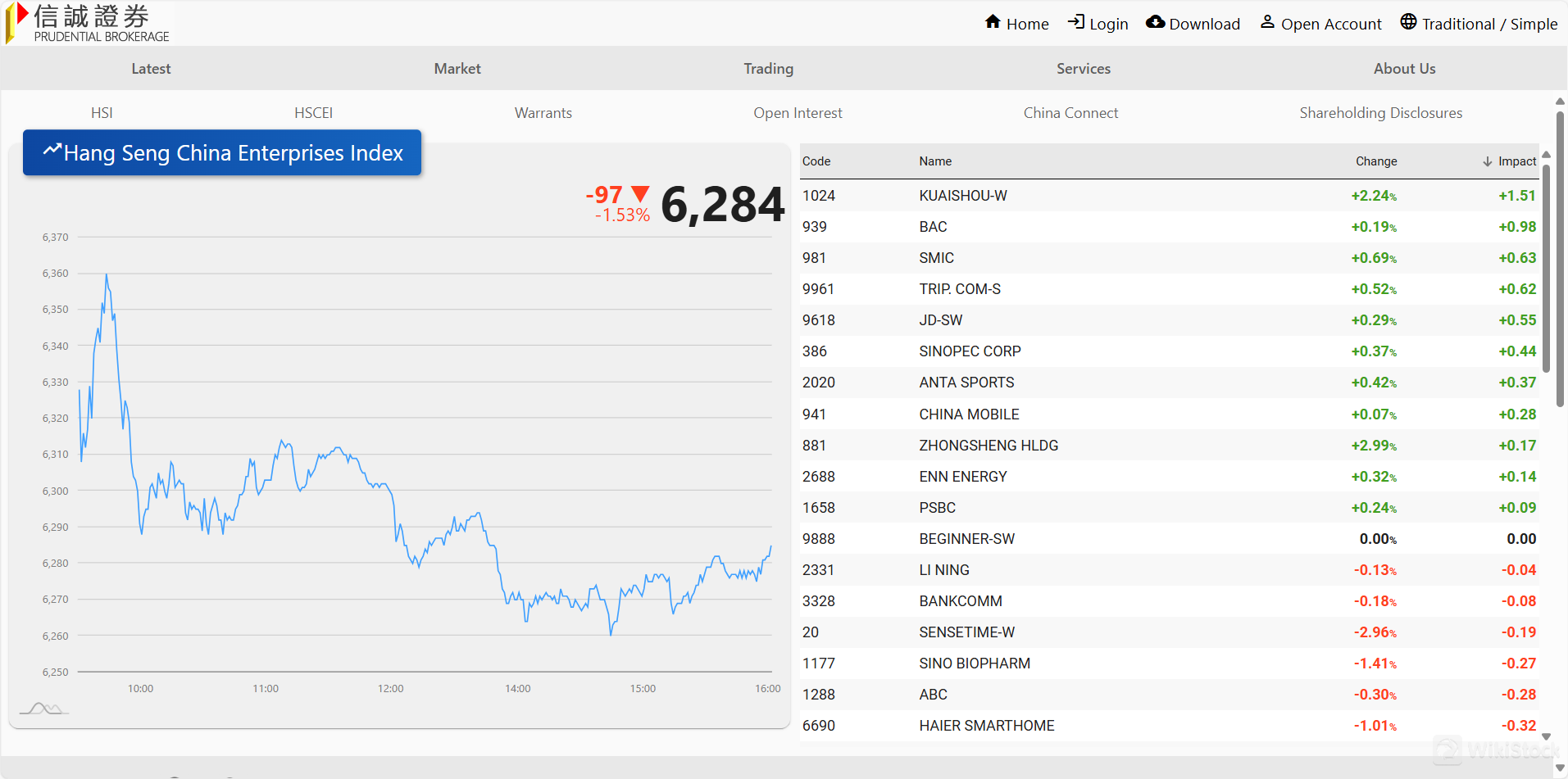Click the Prudential Brokerage logo
Viewport: 1568px width, 779px height.
pyautogui.click(x=89, y=23)
